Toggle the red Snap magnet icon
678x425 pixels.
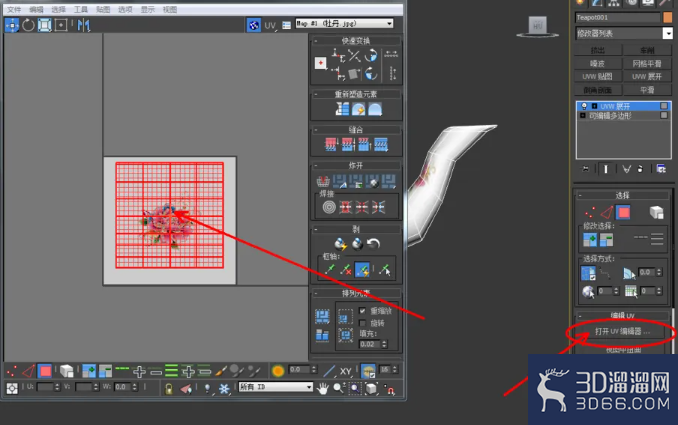390,389
